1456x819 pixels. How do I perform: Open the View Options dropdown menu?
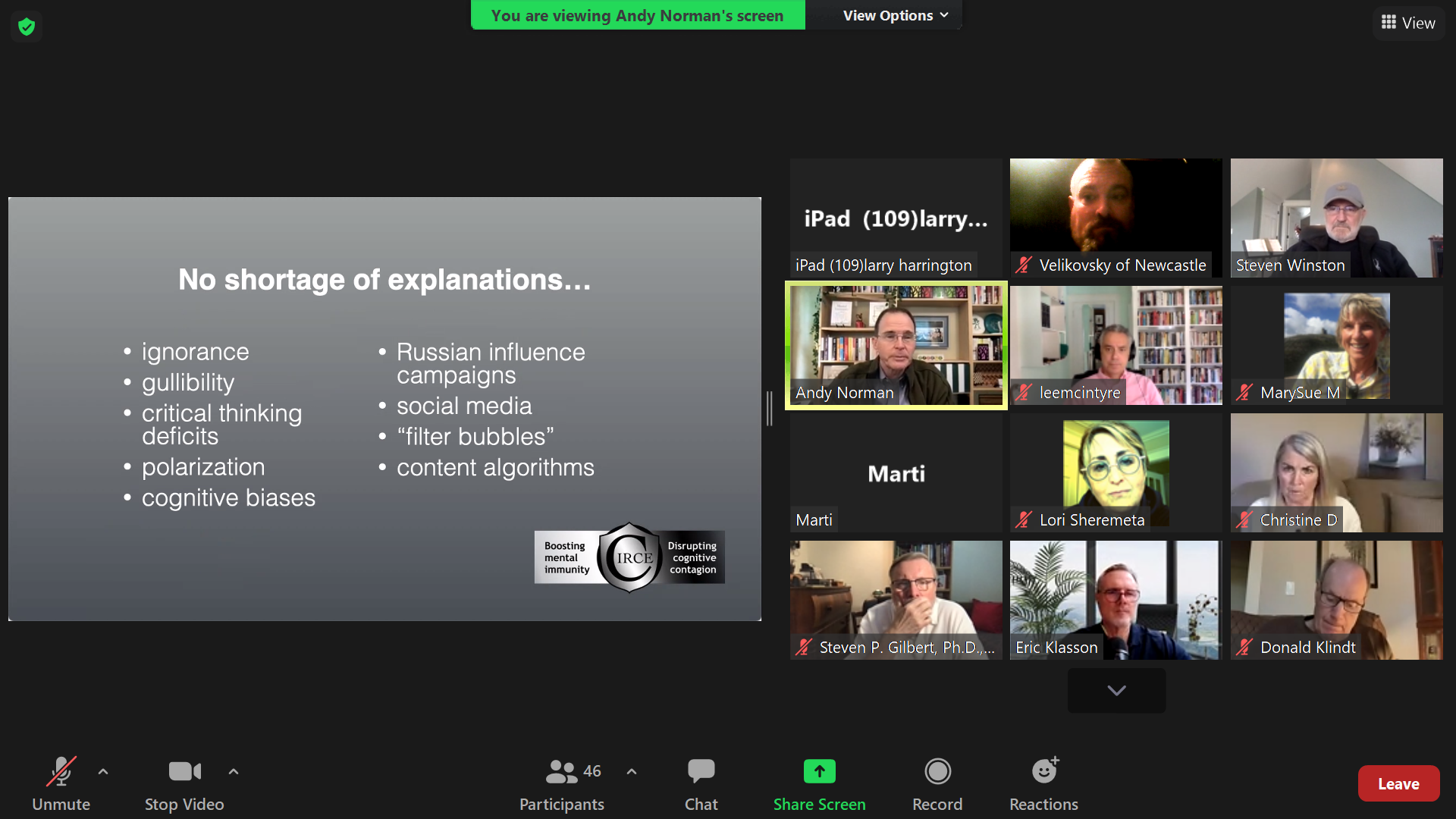coord(895,15)
